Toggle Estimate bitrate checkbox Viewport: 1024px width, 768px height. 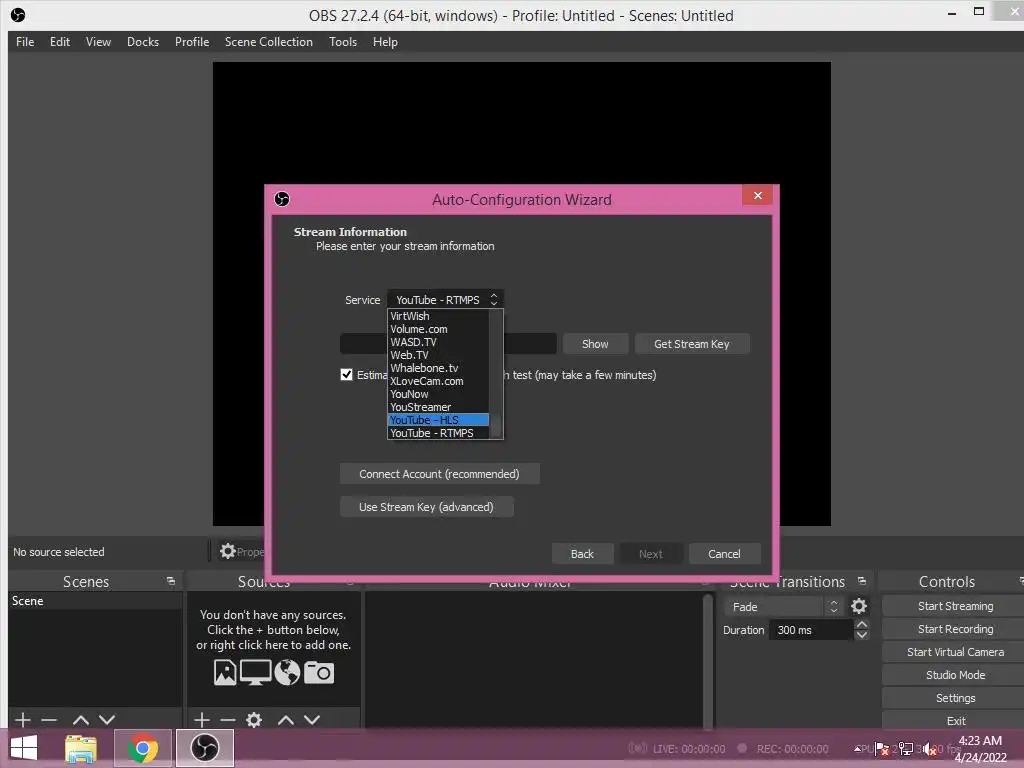tap(346, 374)
